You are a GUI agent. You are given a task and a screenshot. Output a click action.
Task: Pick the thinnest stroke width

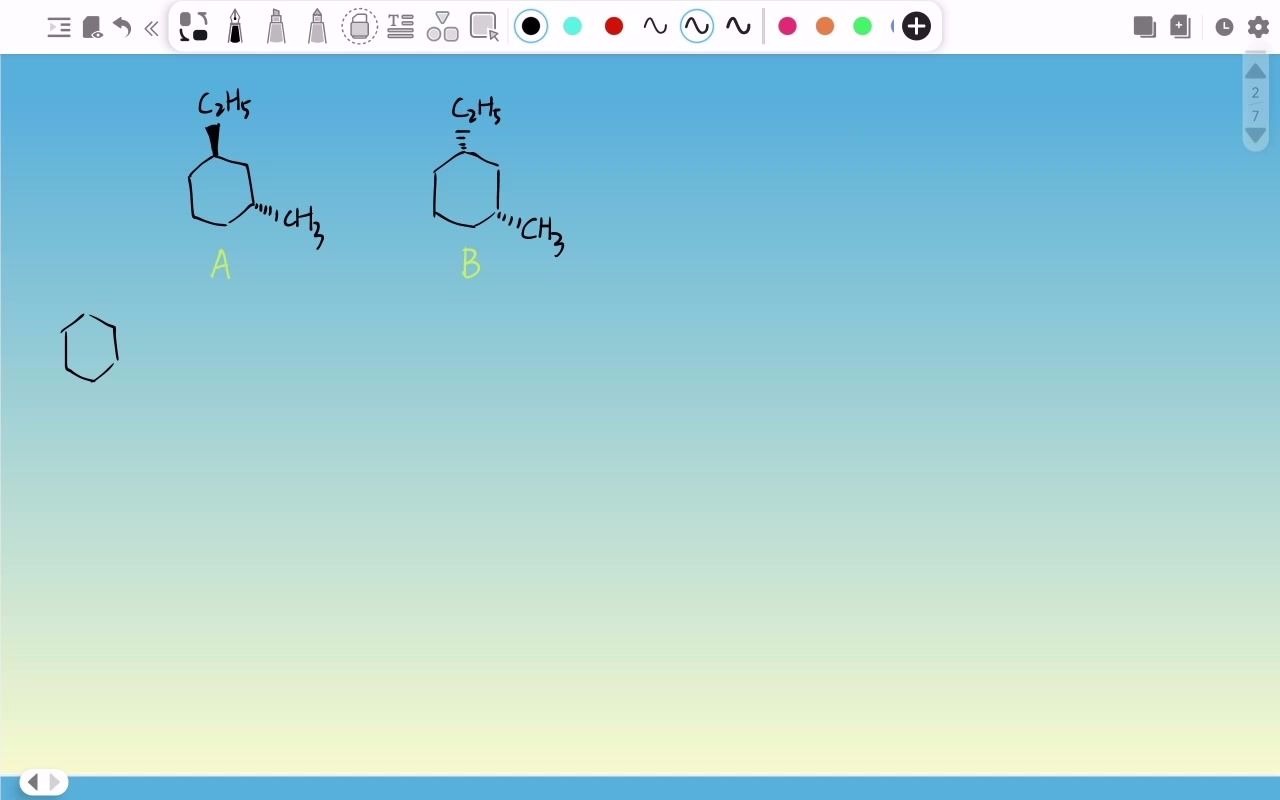(655, 27)
